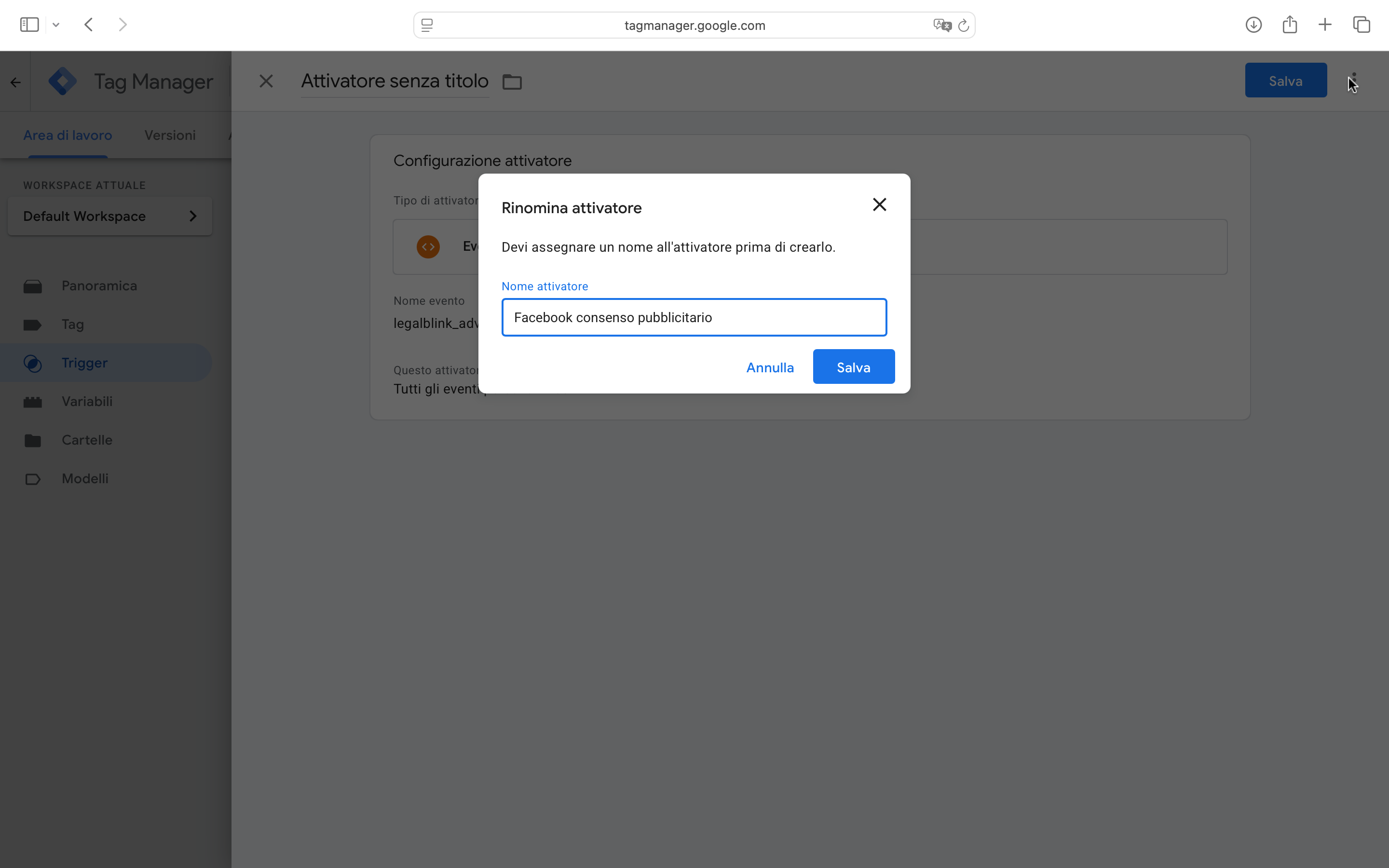Click Salva button in rename dialog
Viewport: 1389px width, 868px height.
[x=854, y=367]
